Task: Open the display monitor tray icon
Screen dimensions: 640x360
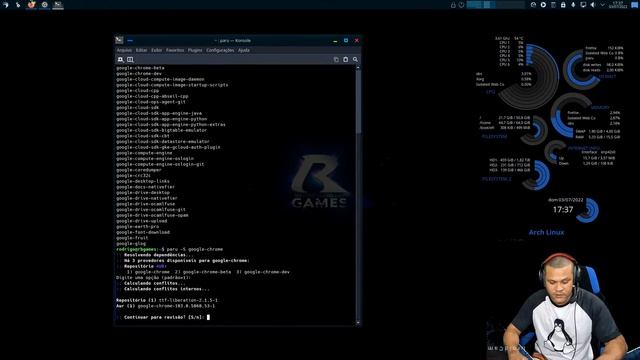Action: pos(583,5)
